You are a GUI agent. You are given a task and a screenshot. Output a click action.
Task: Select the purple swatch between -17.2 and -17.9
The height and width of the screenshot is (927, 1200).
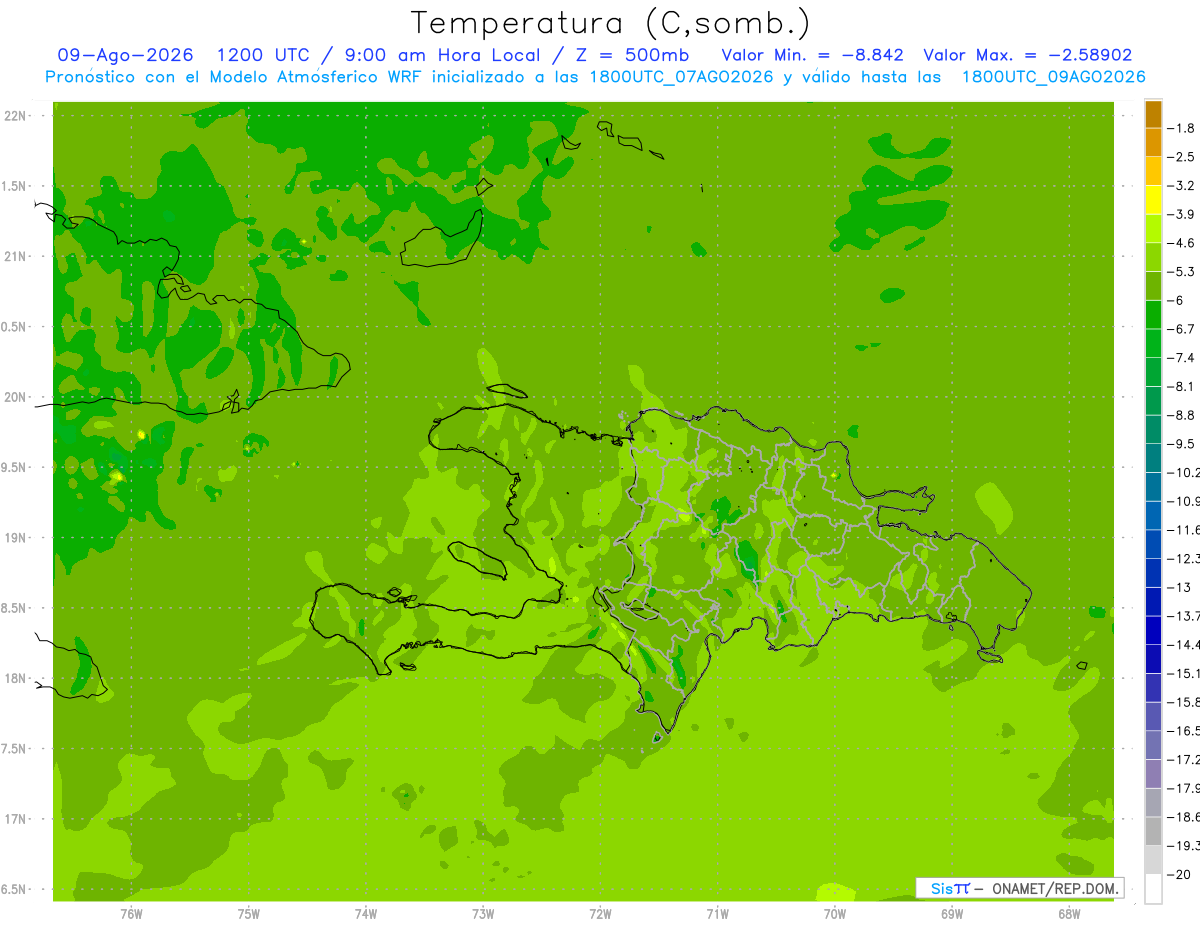click(x=1153, y=773)
